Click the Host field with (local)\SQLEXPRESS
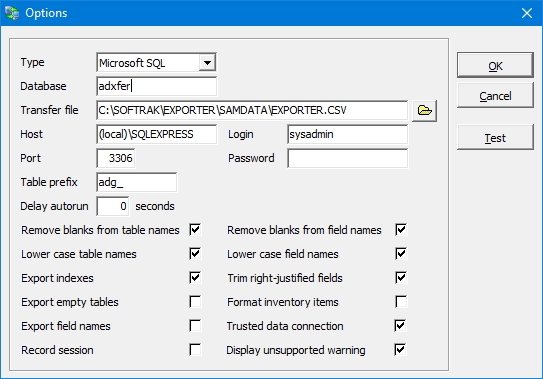 157,134
